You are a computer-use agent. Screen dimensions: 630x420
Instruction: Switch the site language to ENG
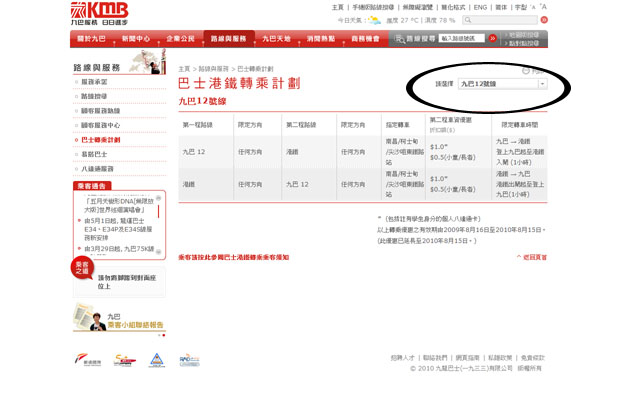click(480, 7)
